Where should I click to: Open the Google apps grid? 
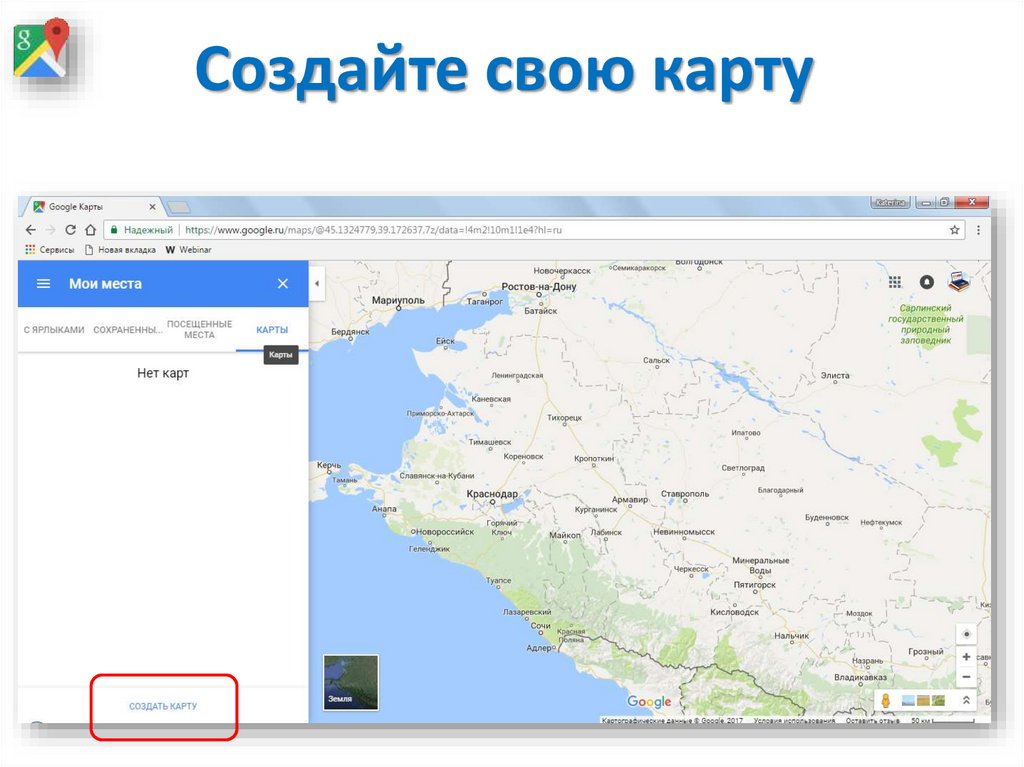[x=895, y=282]
